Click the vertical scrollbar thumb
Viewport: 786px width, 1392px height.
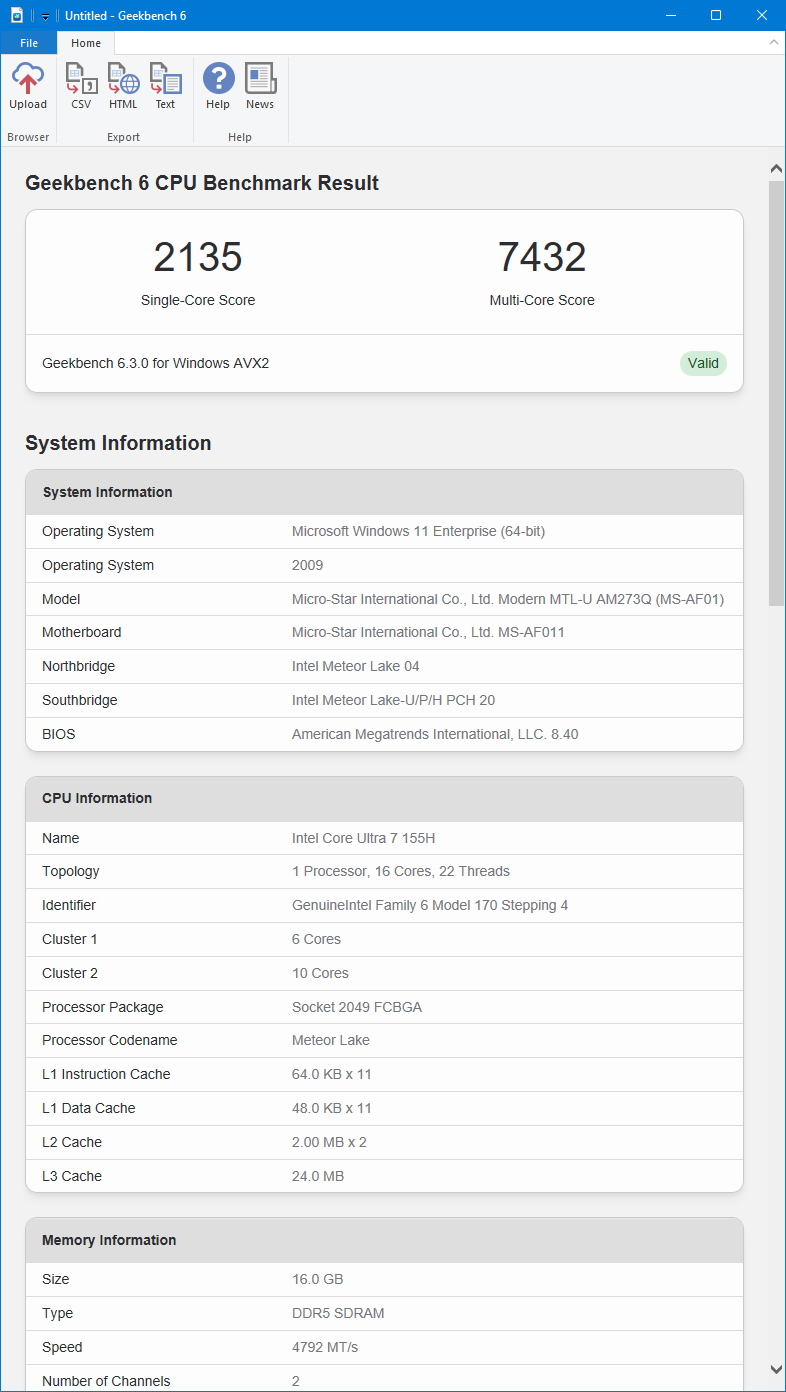[776, 392]
